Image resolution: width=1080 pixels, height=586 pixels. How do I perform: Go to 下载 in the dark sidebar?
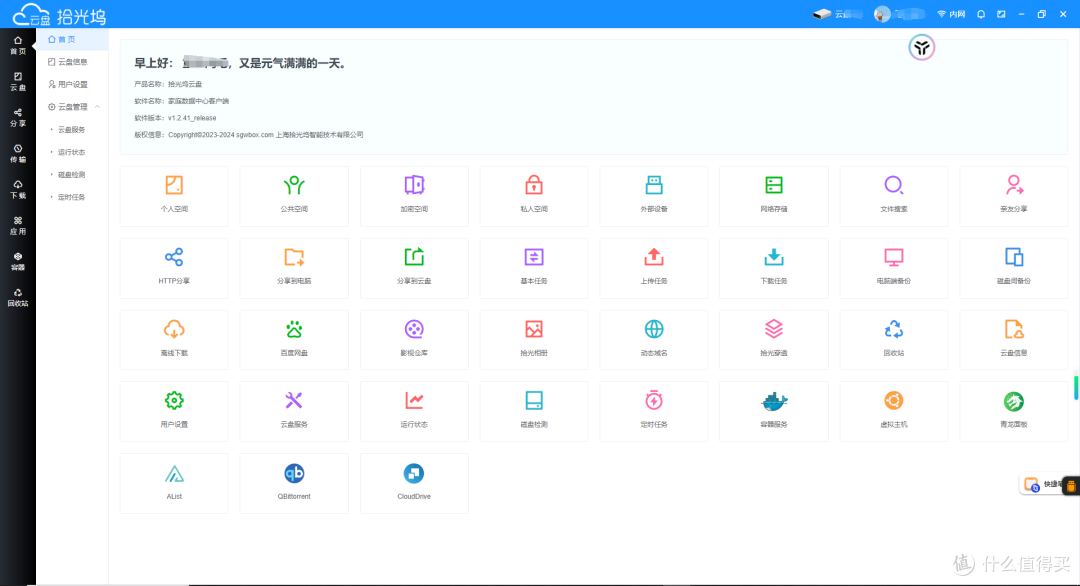point(18,189)
